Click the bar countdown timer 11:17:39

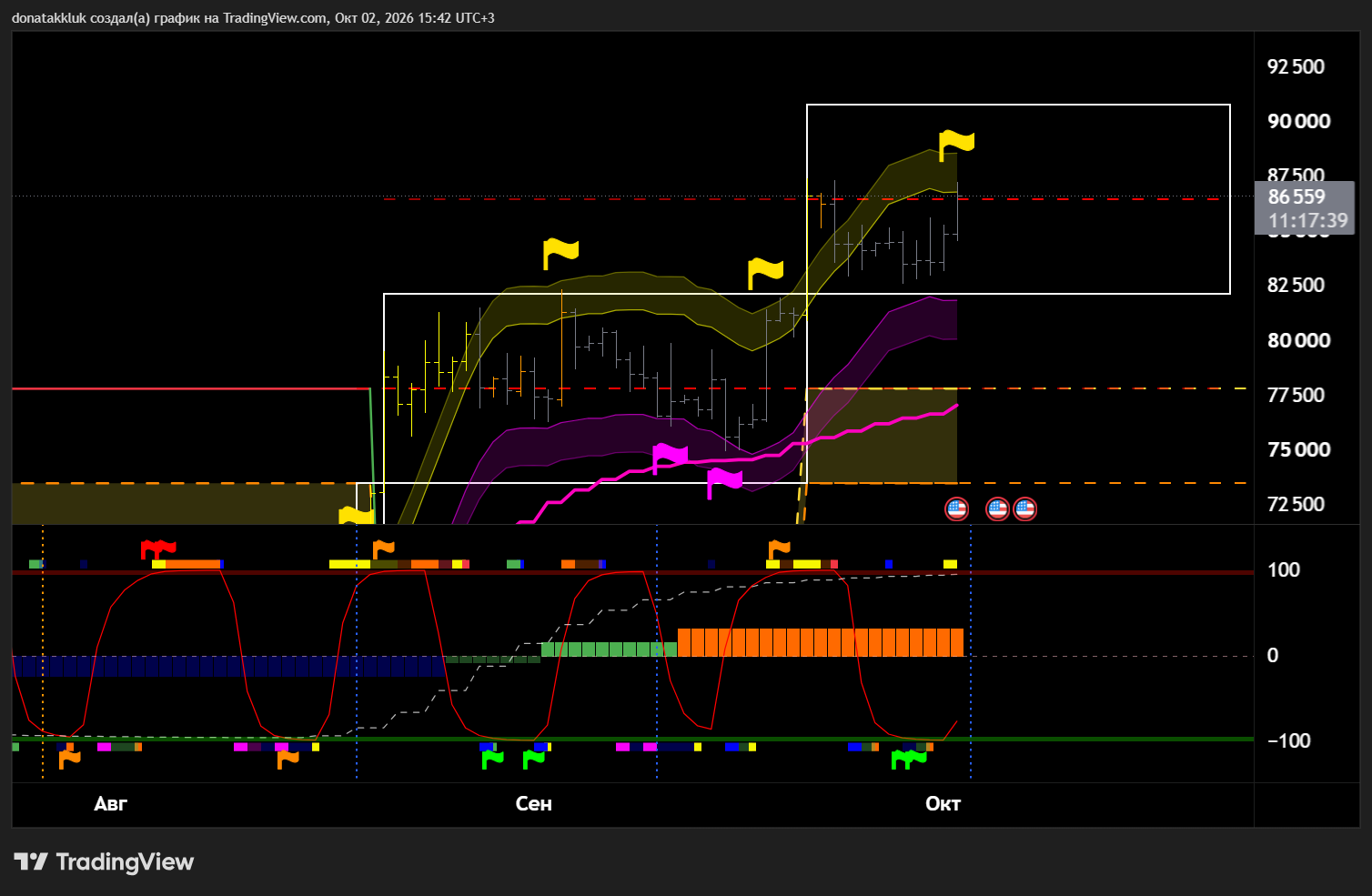tap(1307, 220)
